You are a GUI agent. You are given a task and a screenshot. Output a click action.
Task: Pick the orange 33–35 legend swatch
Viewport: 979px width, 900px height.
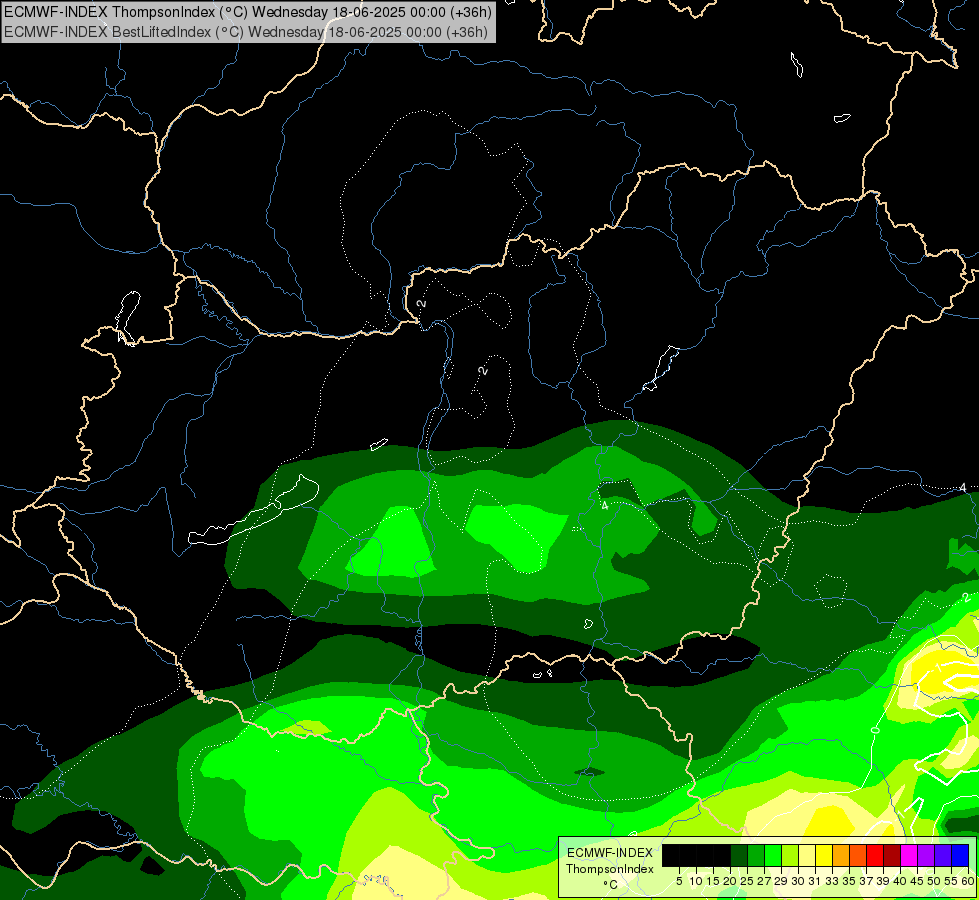click(841, 855)
